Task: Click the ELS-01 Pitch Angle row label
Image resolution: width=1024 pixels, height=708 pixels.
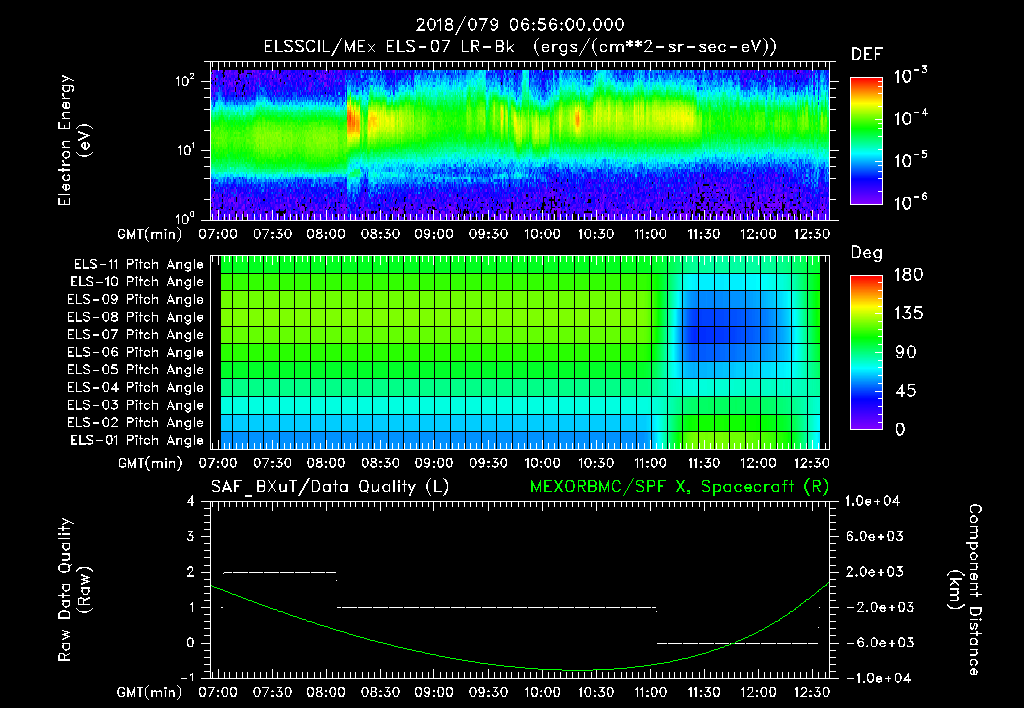Action: click(137, 441)
